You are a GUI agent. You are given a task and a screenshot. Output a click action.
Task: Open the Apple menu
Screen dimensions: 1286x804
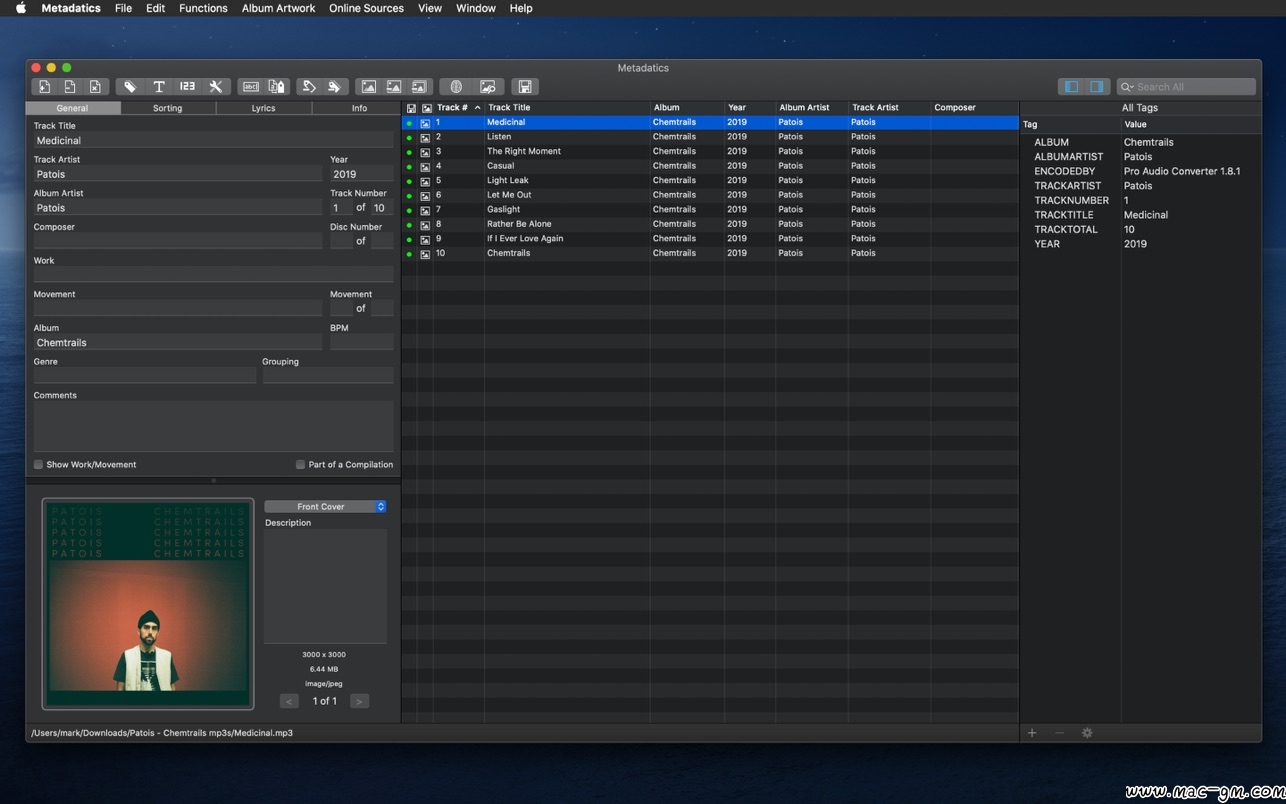20,8
